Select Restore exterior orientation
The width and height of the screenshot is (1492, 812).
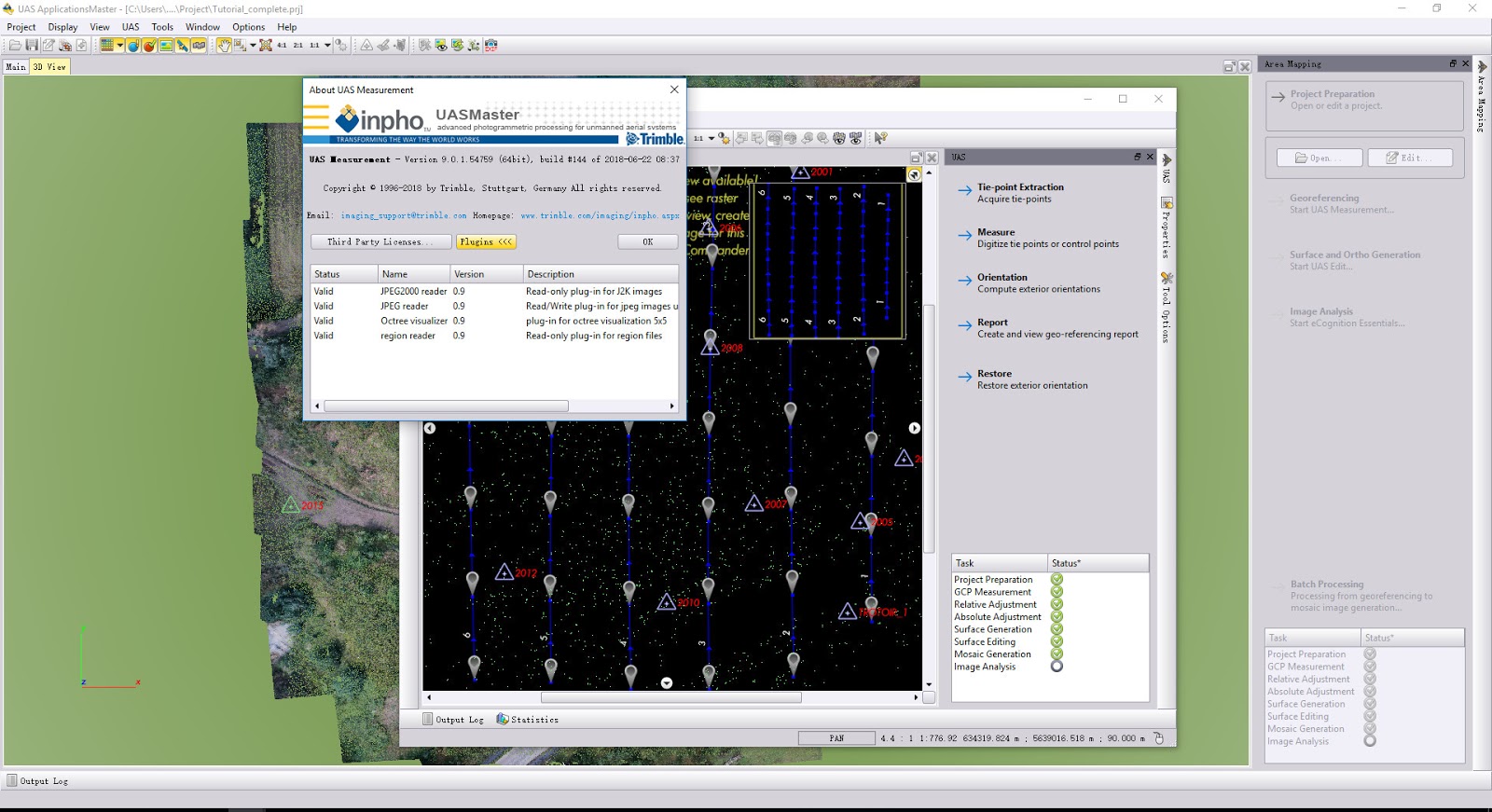click(x=1023, y=379)
